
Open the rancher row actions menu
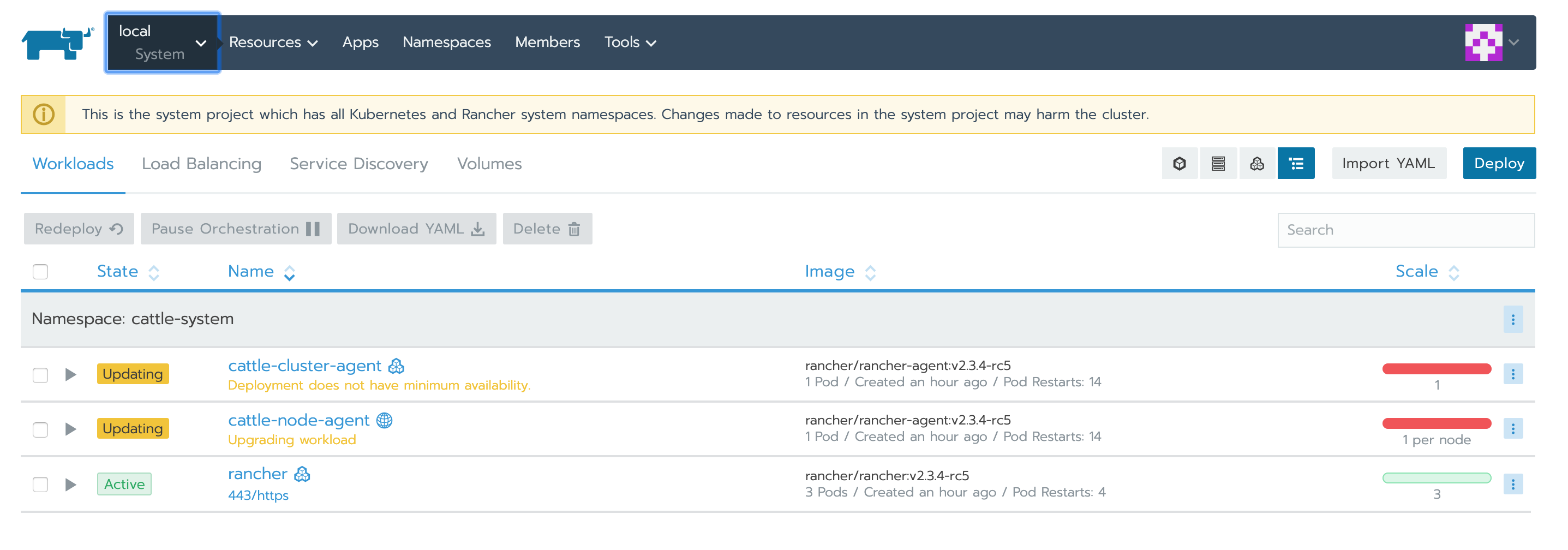1512,484
